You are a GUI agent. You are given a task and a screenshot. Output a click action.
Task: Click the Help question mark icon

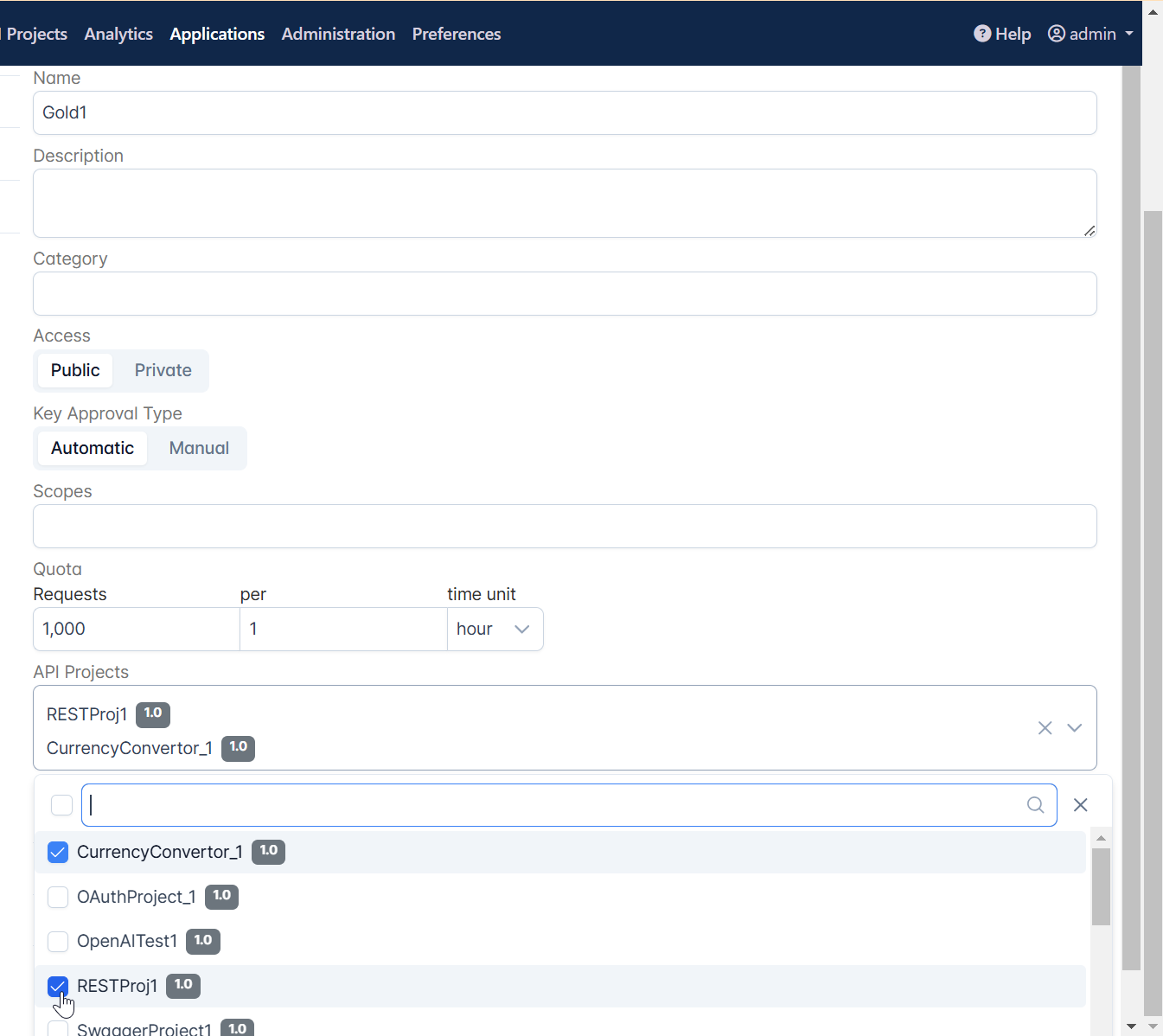click(982, 34)
